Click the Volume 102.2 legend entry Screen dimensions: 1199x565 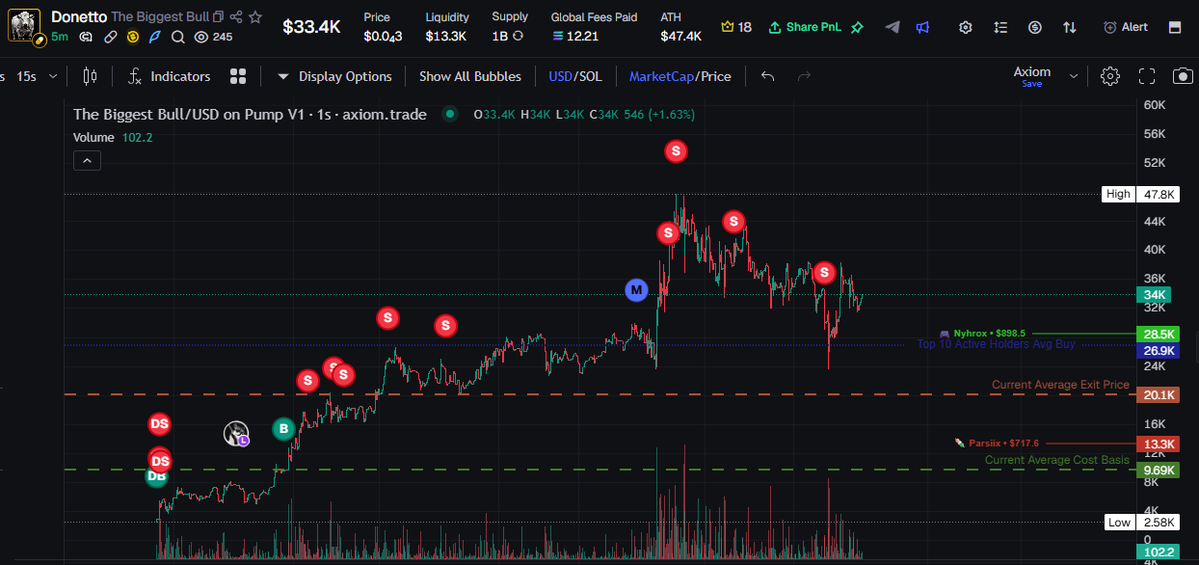pos(112,138)
